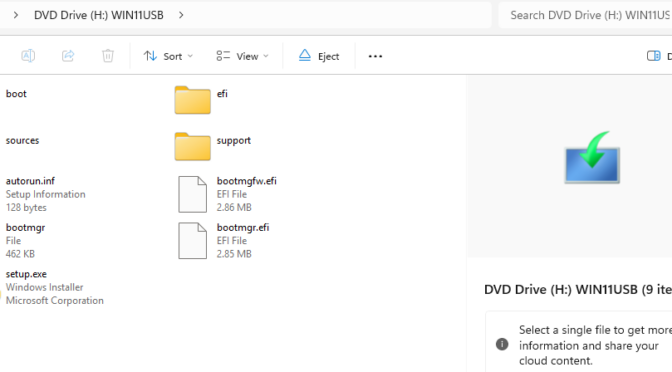The height and width of the screenshot is (372, 672).
Task: Click the Sort arrows icon
Action: click(x=150, y=56)
